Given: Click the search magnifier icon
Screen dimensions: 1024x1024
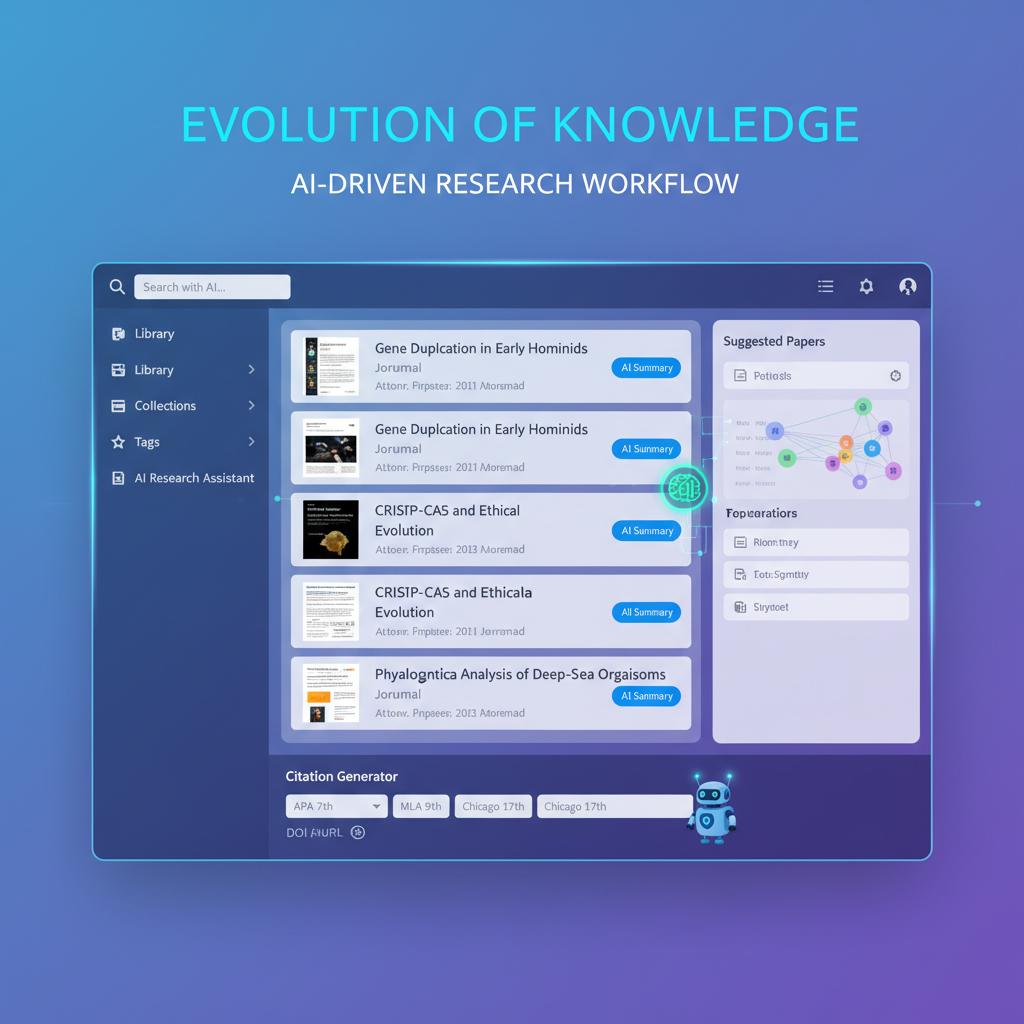Looking at the screenshot, I should (x=117, y=287).
